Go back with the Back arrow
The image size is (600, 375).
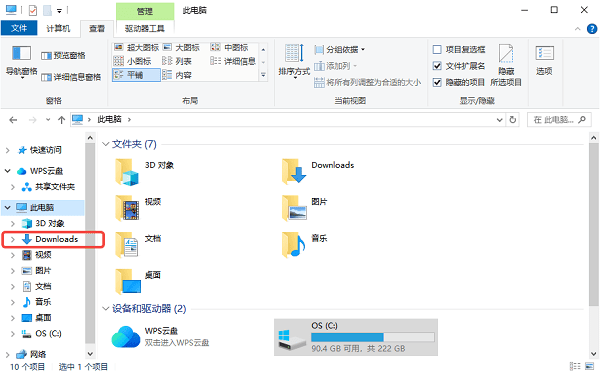(13, 120)
